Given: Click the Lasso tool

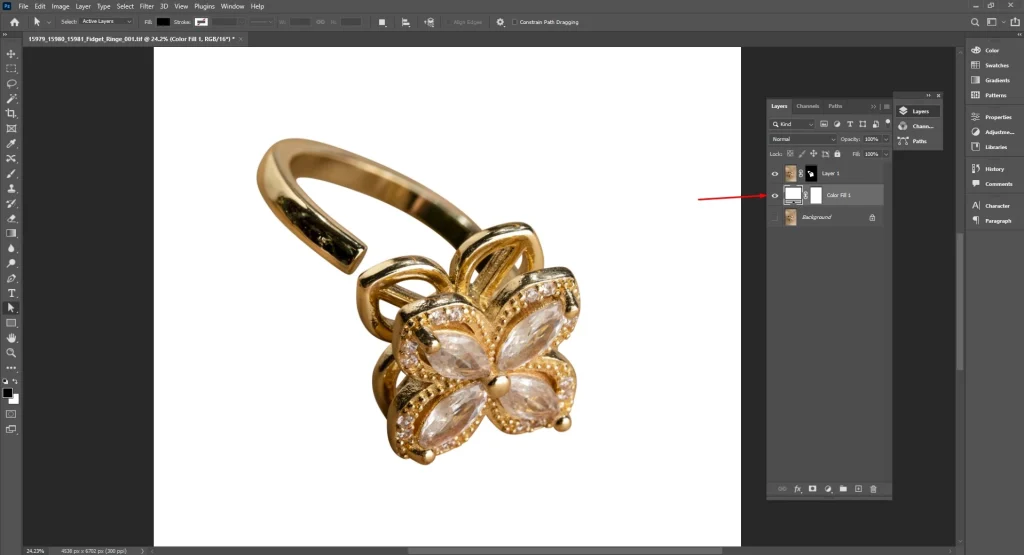Looking at the screenshot, I should pyautogui.click(x=12, y=84).
